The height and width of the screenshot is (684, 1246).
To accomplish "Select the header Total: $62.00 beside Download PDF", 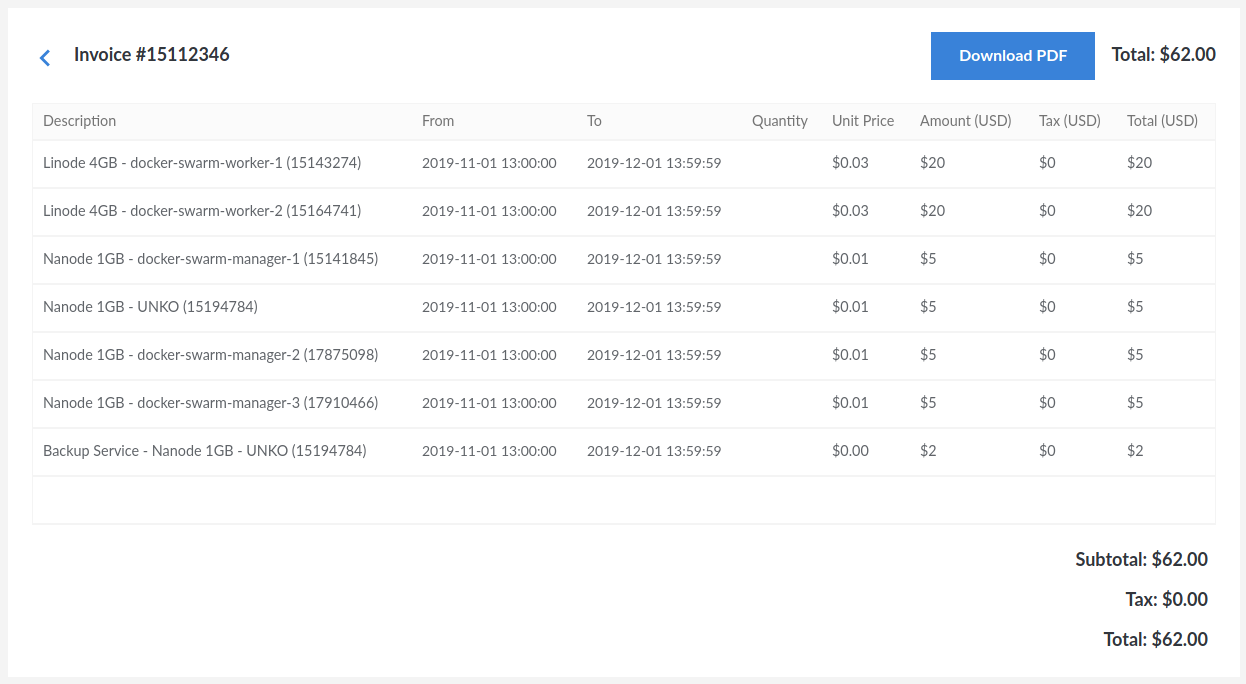I will tap(1164, 55).
